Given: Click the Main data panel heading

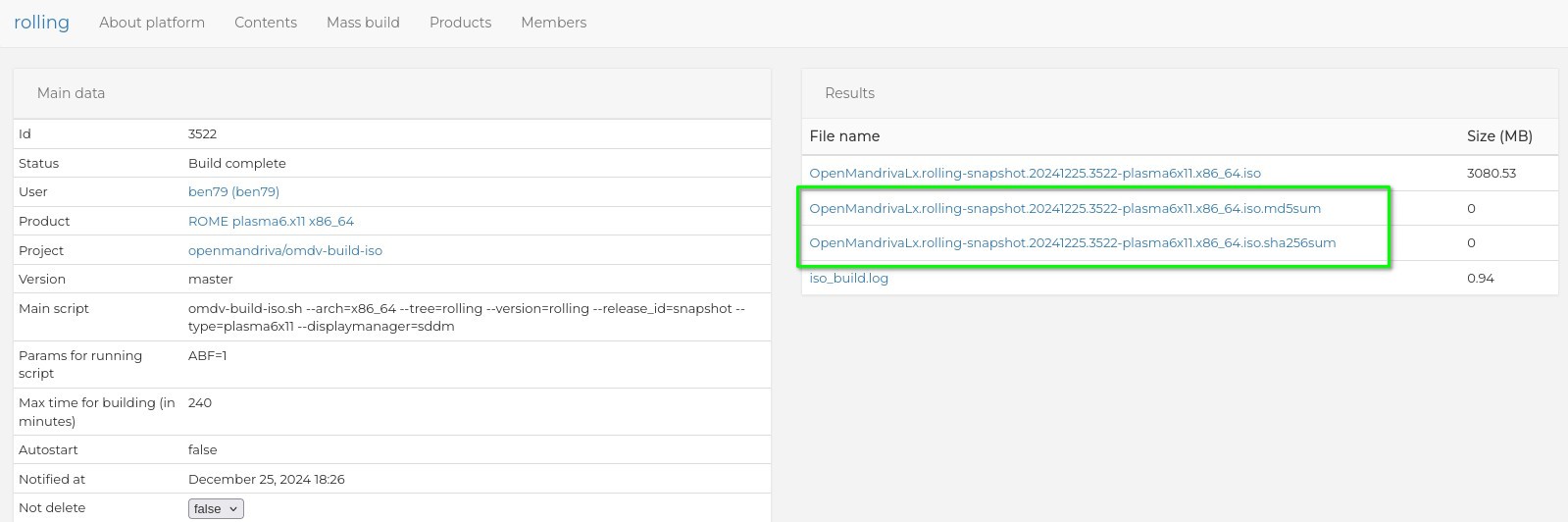Looking at the screenshot, I should 71,93.
